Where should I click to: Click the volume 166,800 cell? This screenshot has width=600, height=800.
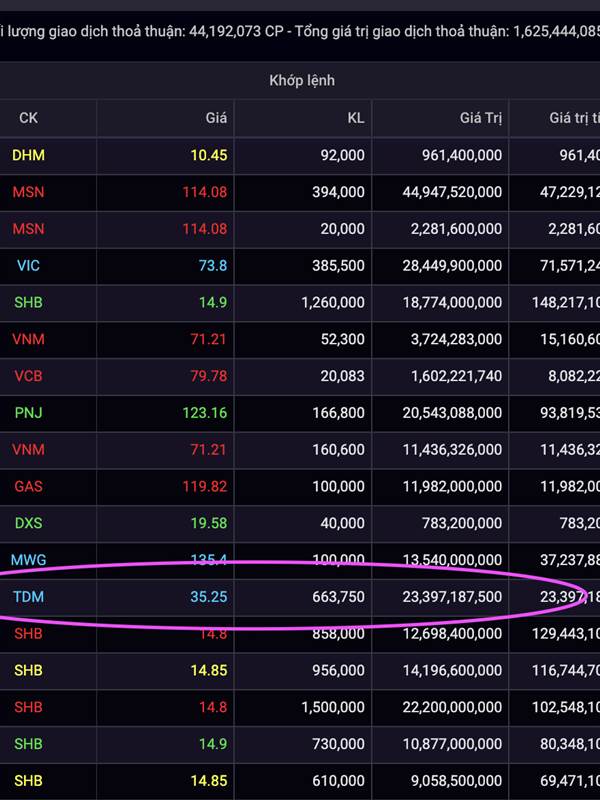pyautogui.click(x=338, y=412)
